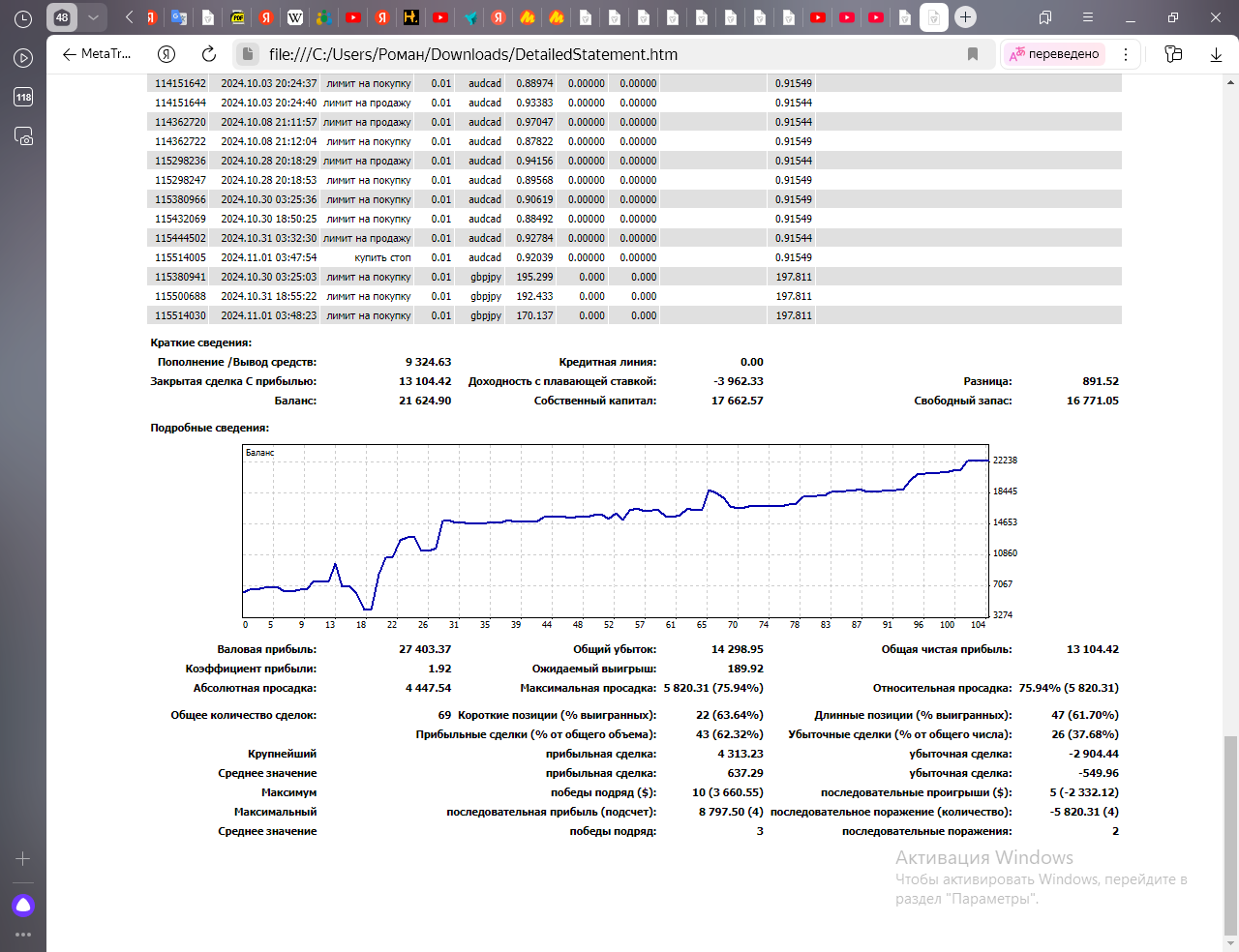Open the screenshot tool in sidebar
Viewport: 1239px width, 952px height.
23,136
